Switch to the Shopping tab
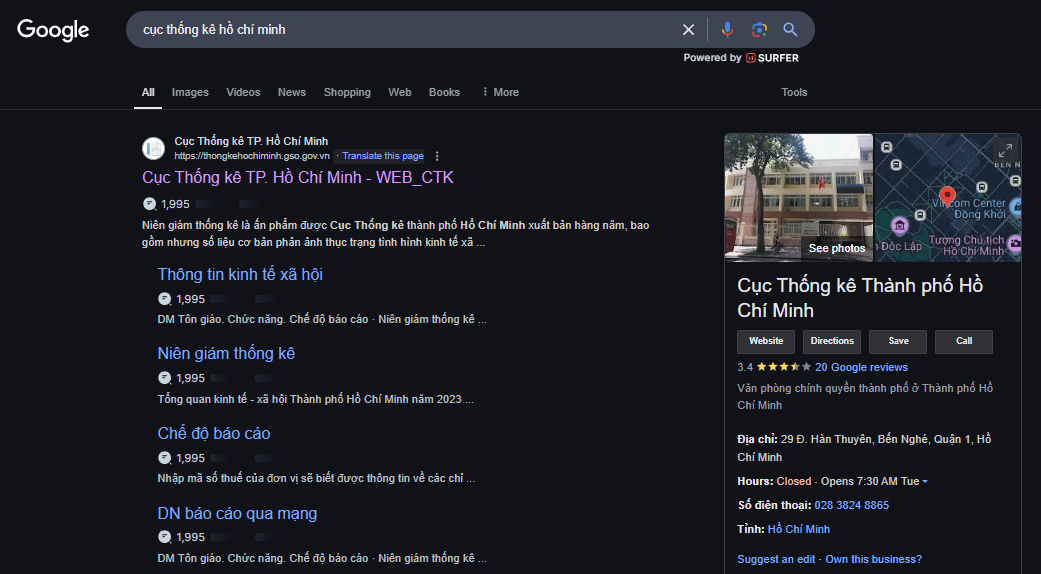Image resolution: width=1041 pixels, height=574 pixels. 347,92
